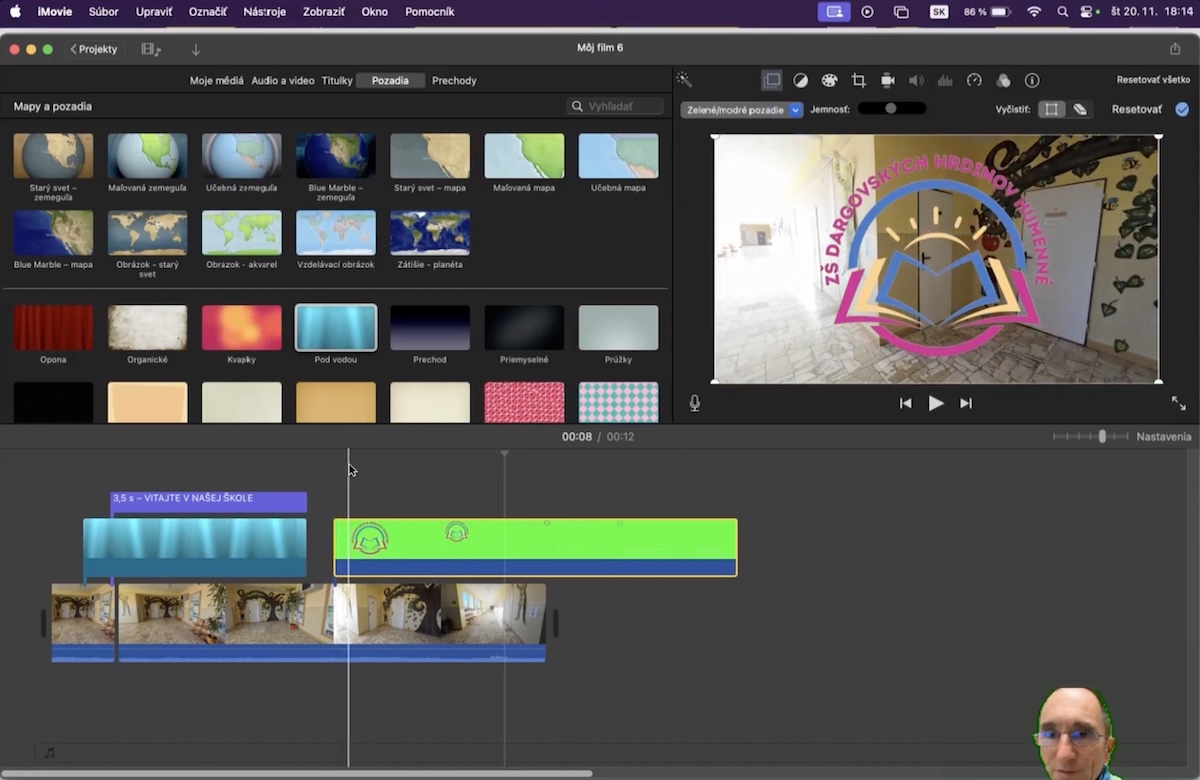The height and width of the screenshot is (780, 1200).
Task: Select the clean-up crop rectangle mode
Action: pos(1051,109)
